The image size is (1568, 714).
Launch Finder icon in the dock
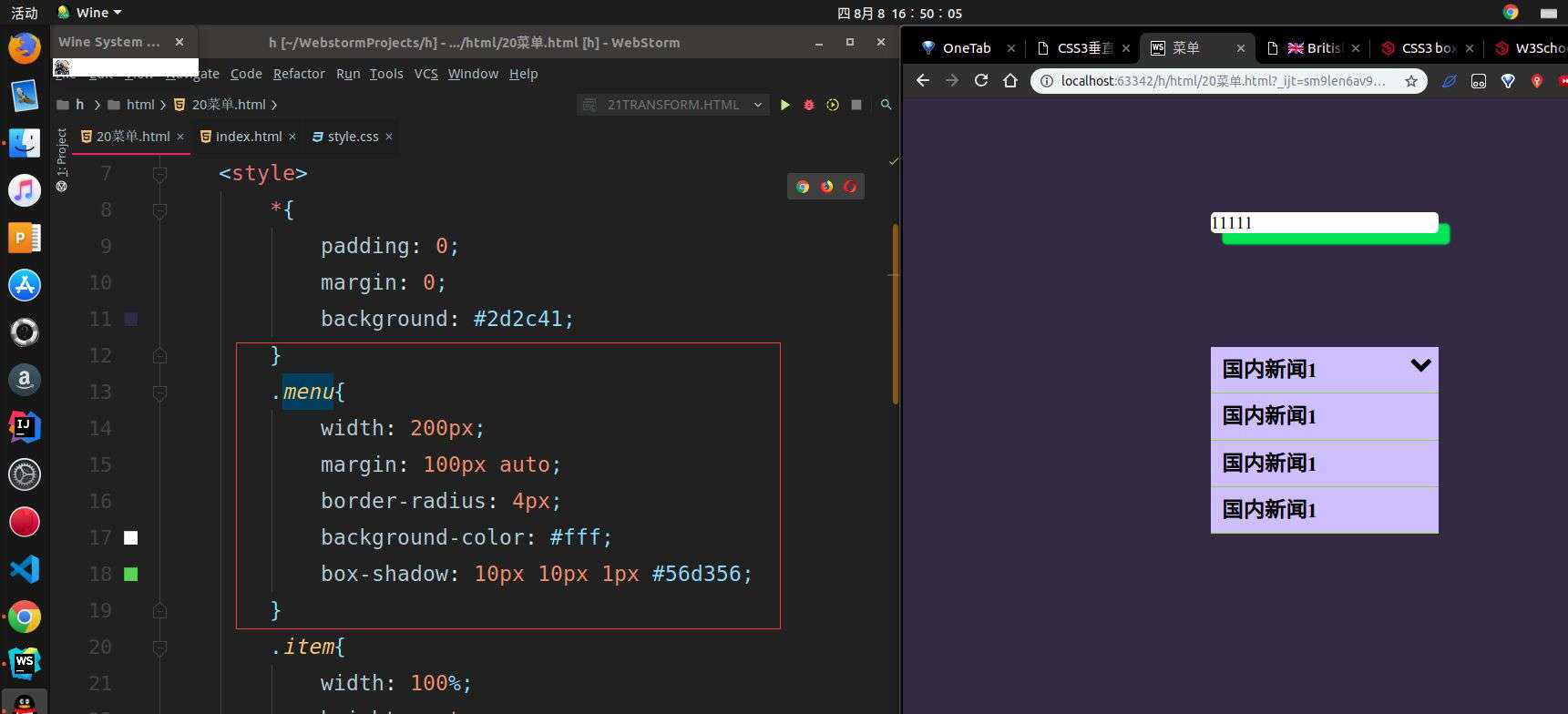[25, 143]
